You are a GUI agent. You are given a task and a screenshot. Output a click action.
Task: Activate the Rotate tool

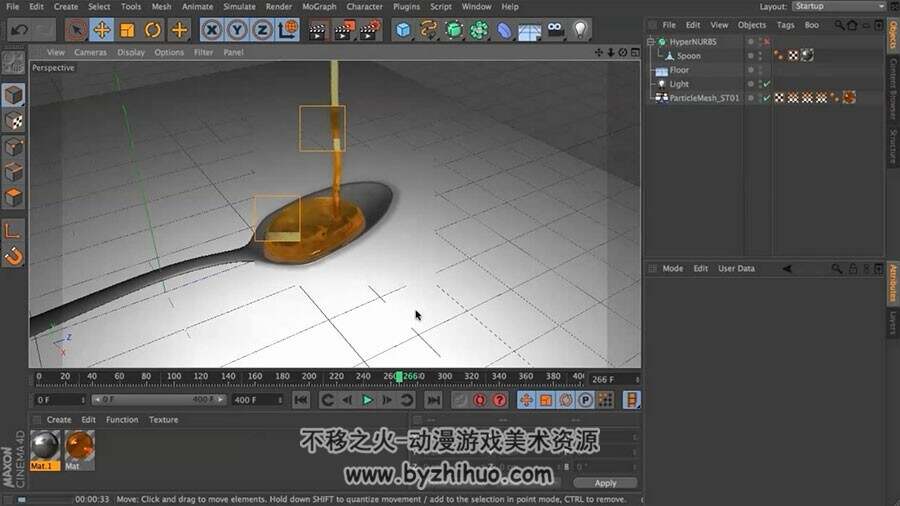(x=152, y=30)
